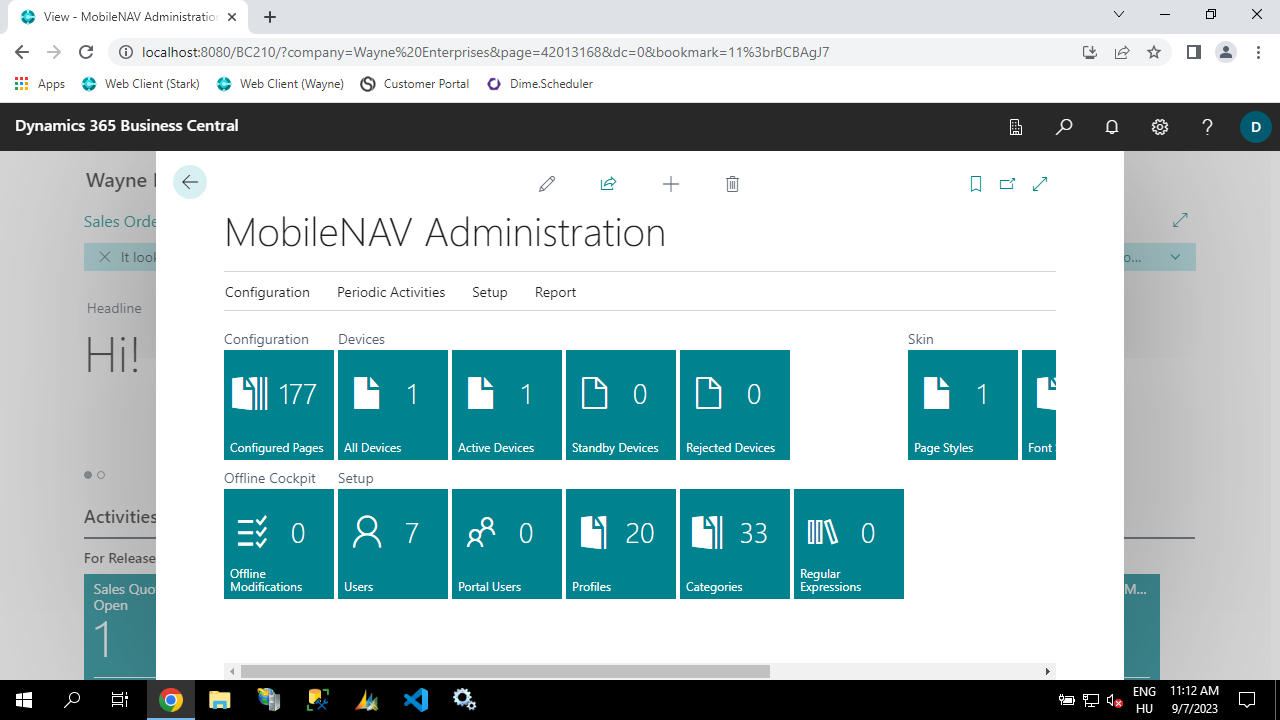Open a new browser tab
1280x720 pixels.
click(x=270, y=17)
